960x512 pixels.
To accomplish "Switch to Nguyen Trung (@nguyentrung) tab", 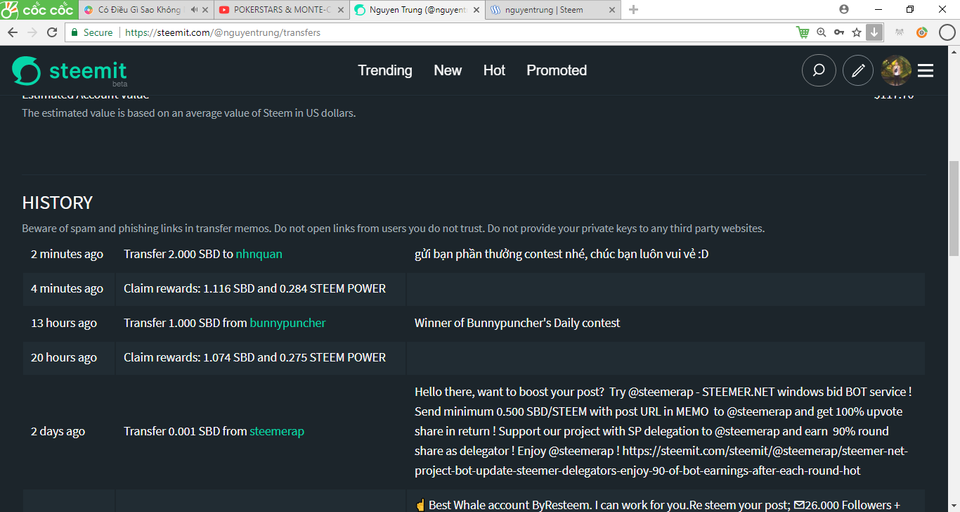I will [x=418, y=10].
